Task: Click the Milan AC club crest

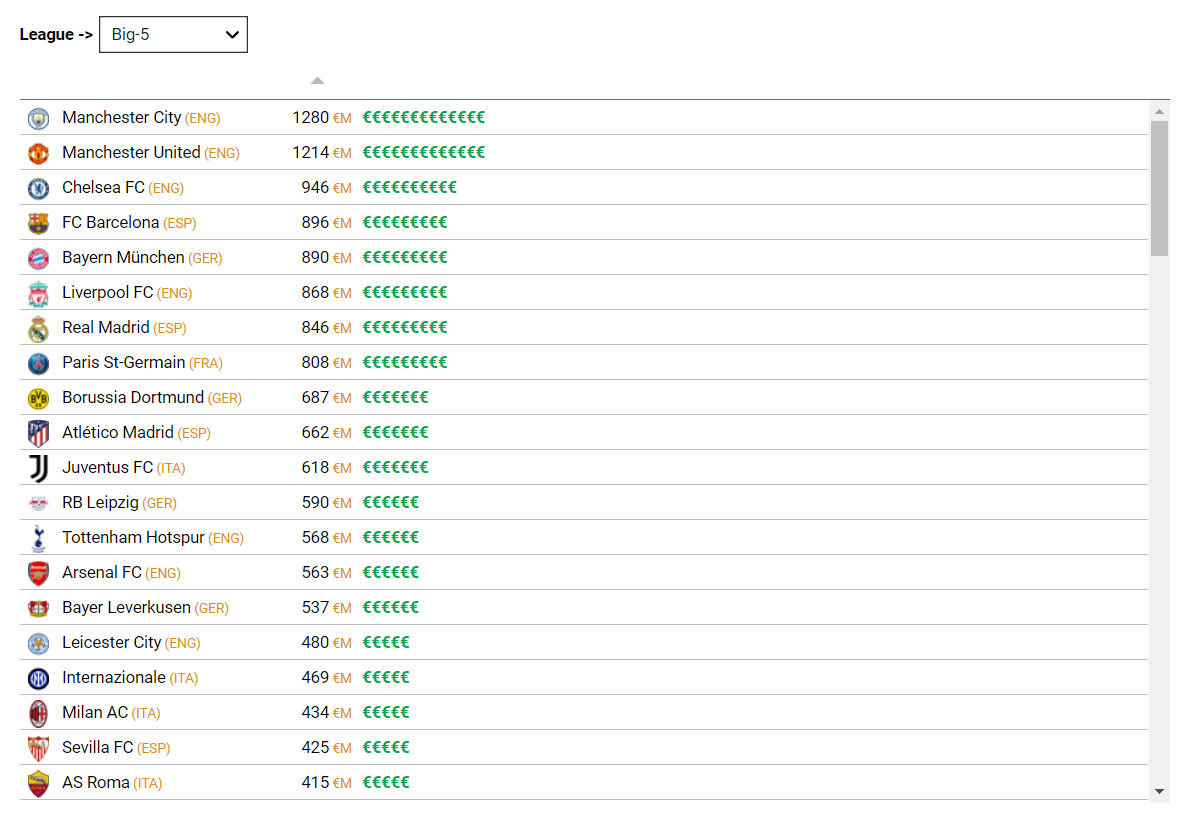Action: coord(39,713)
